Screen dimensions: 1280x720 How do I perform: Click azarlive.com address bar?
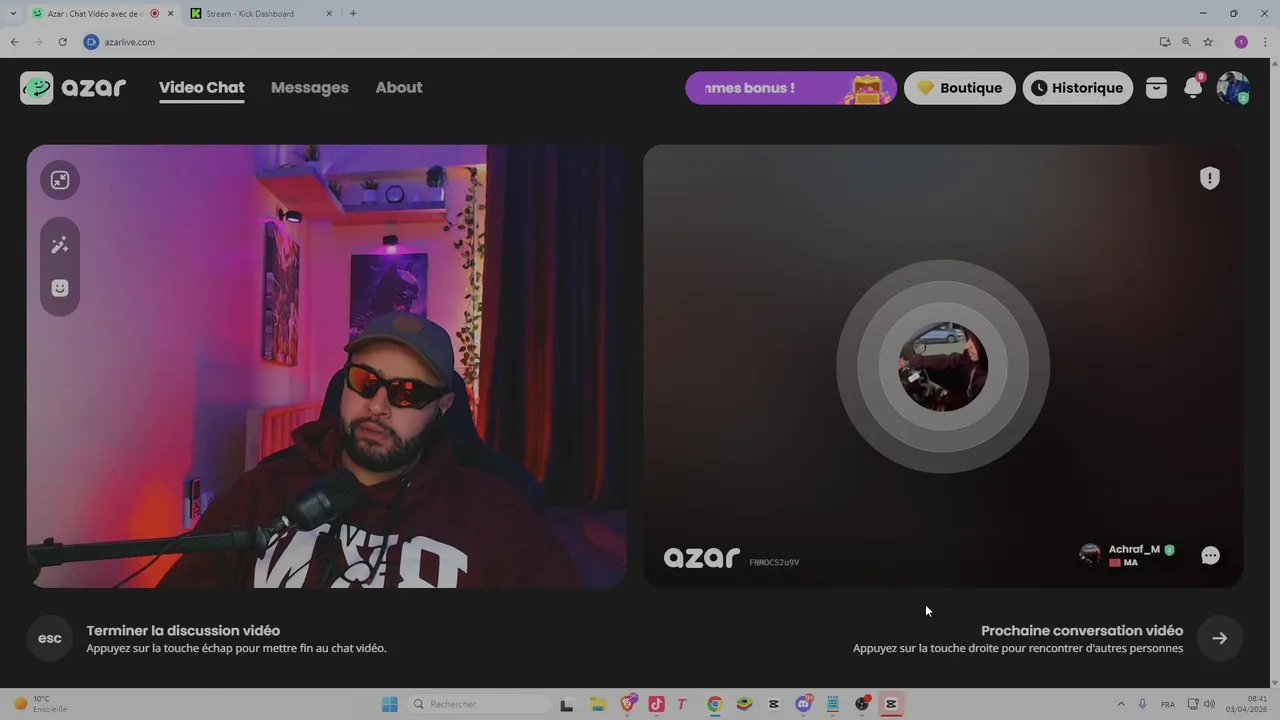pyautogui.click(x=620, y=42)
